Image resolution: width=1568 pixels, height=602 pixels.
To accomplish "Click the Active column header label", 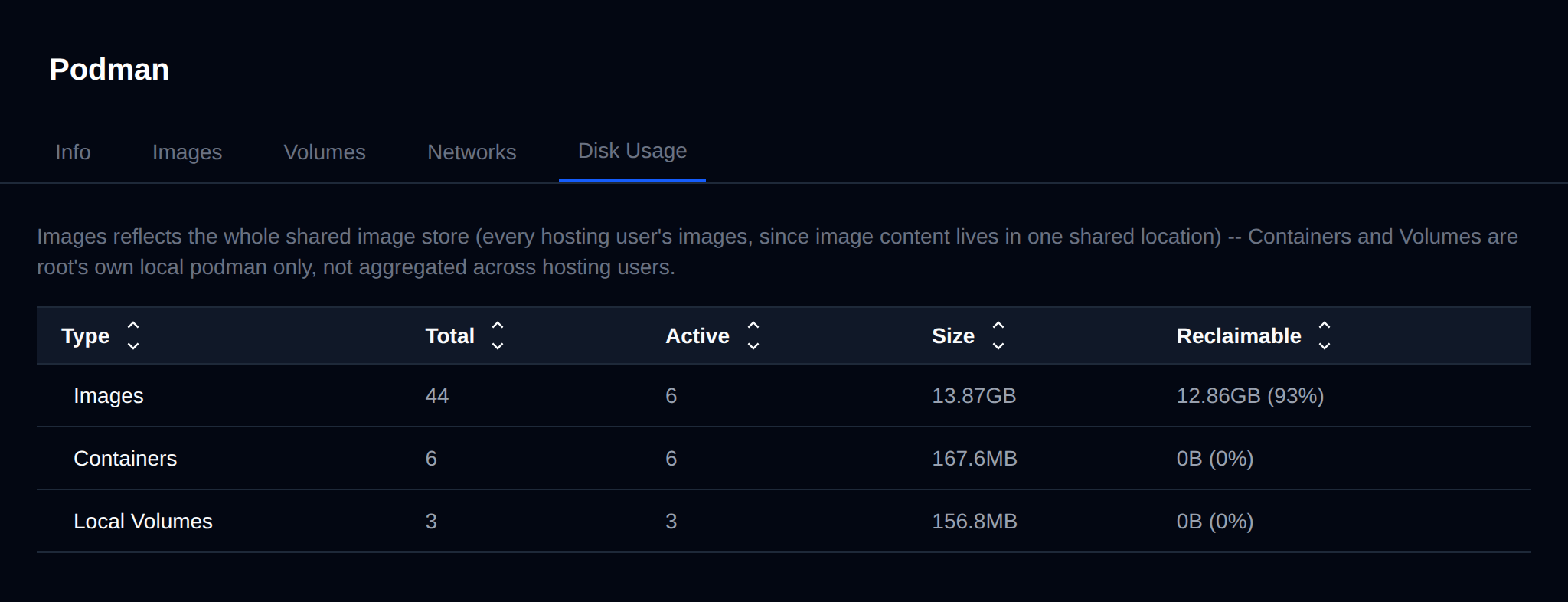I will (x=697, y=335).
